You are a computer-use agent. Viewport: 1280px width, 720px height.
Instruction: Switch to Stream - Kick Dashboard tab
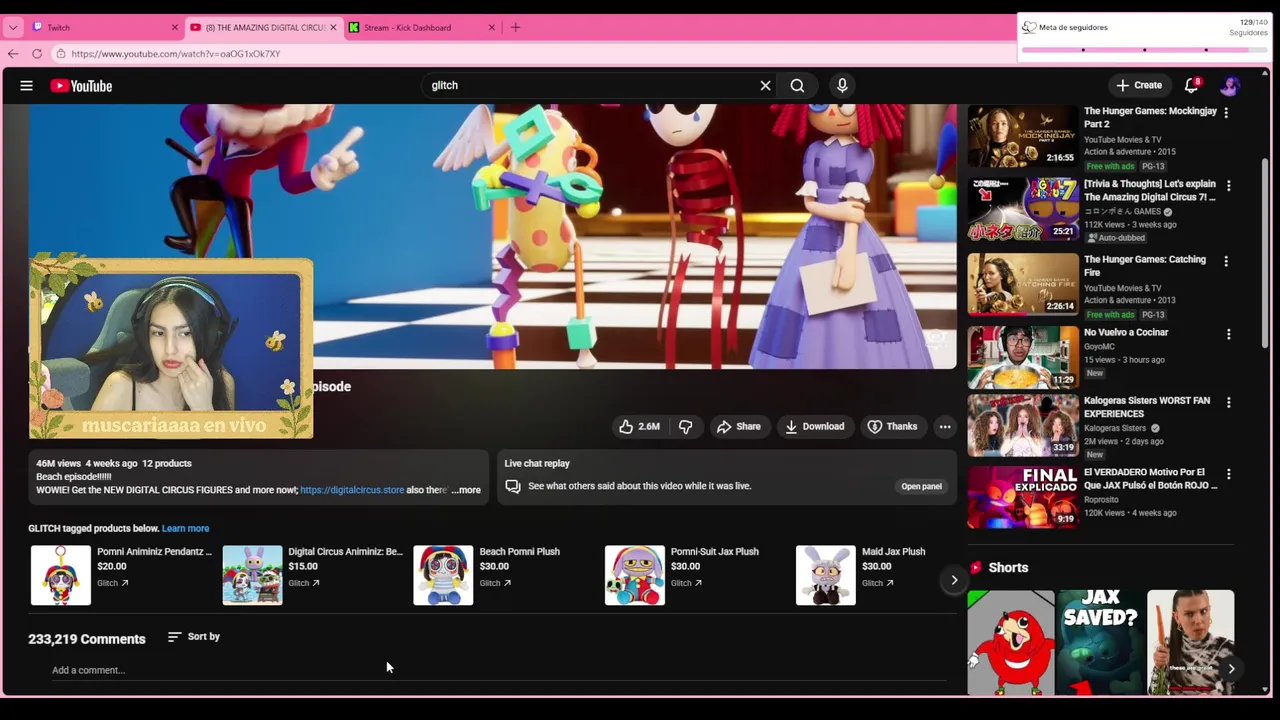tap(423, 27)
